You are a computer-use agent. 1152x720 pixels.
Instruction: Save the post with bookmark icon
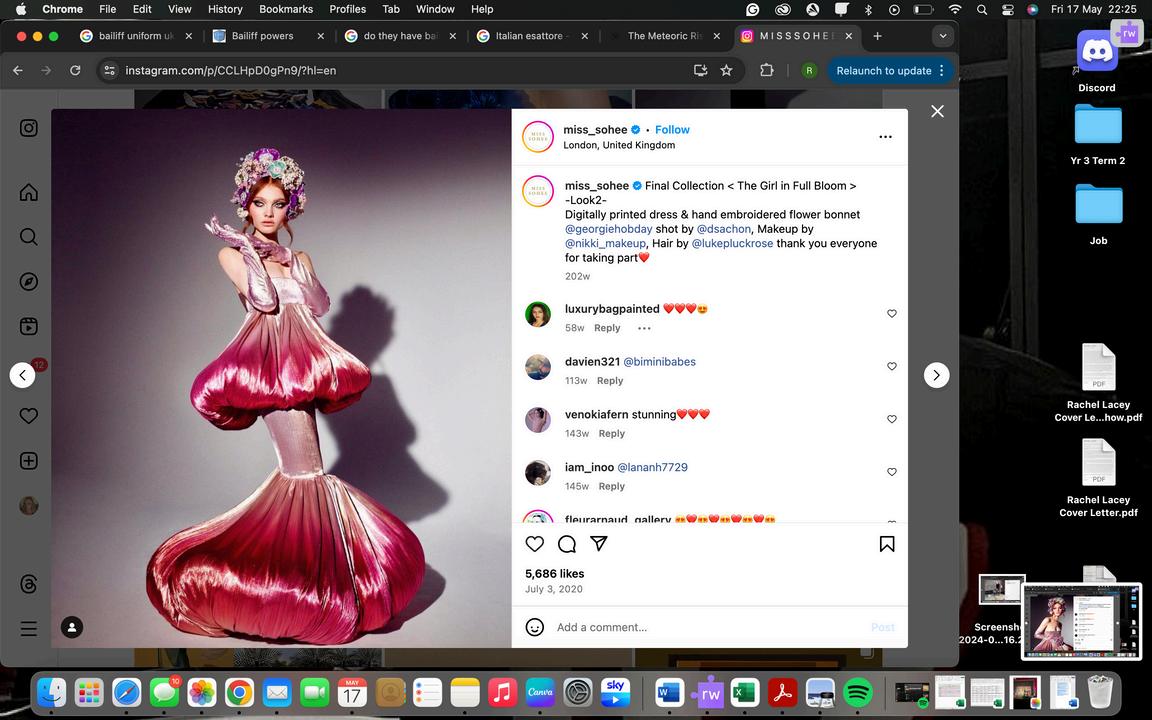887,544
